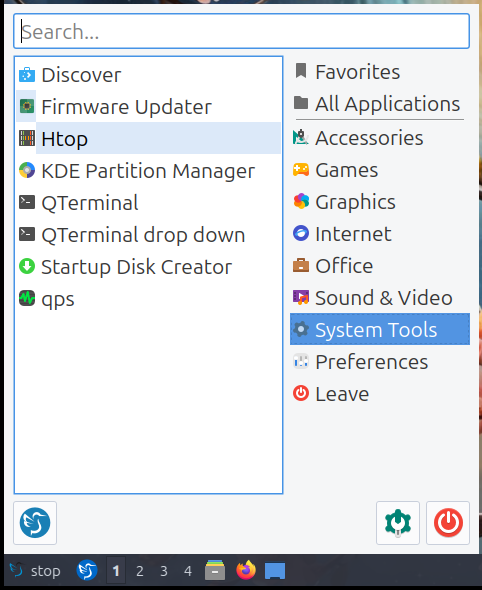Launch Startup Disk Creator

148,266
